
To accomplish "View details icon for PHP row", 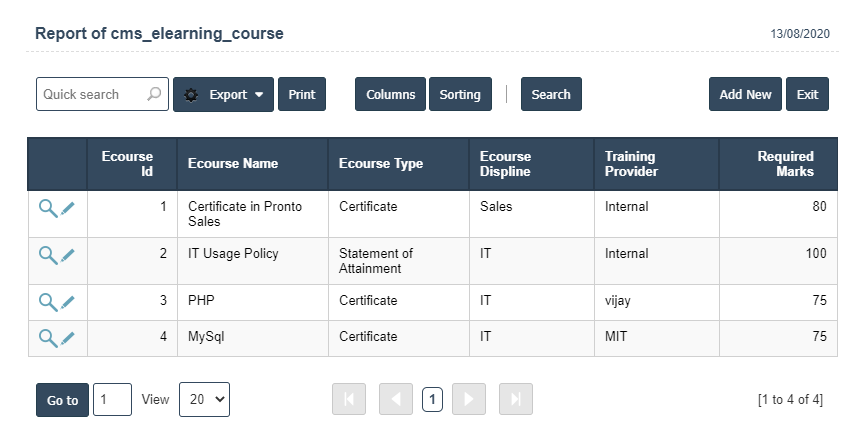I will click(48, 302).
